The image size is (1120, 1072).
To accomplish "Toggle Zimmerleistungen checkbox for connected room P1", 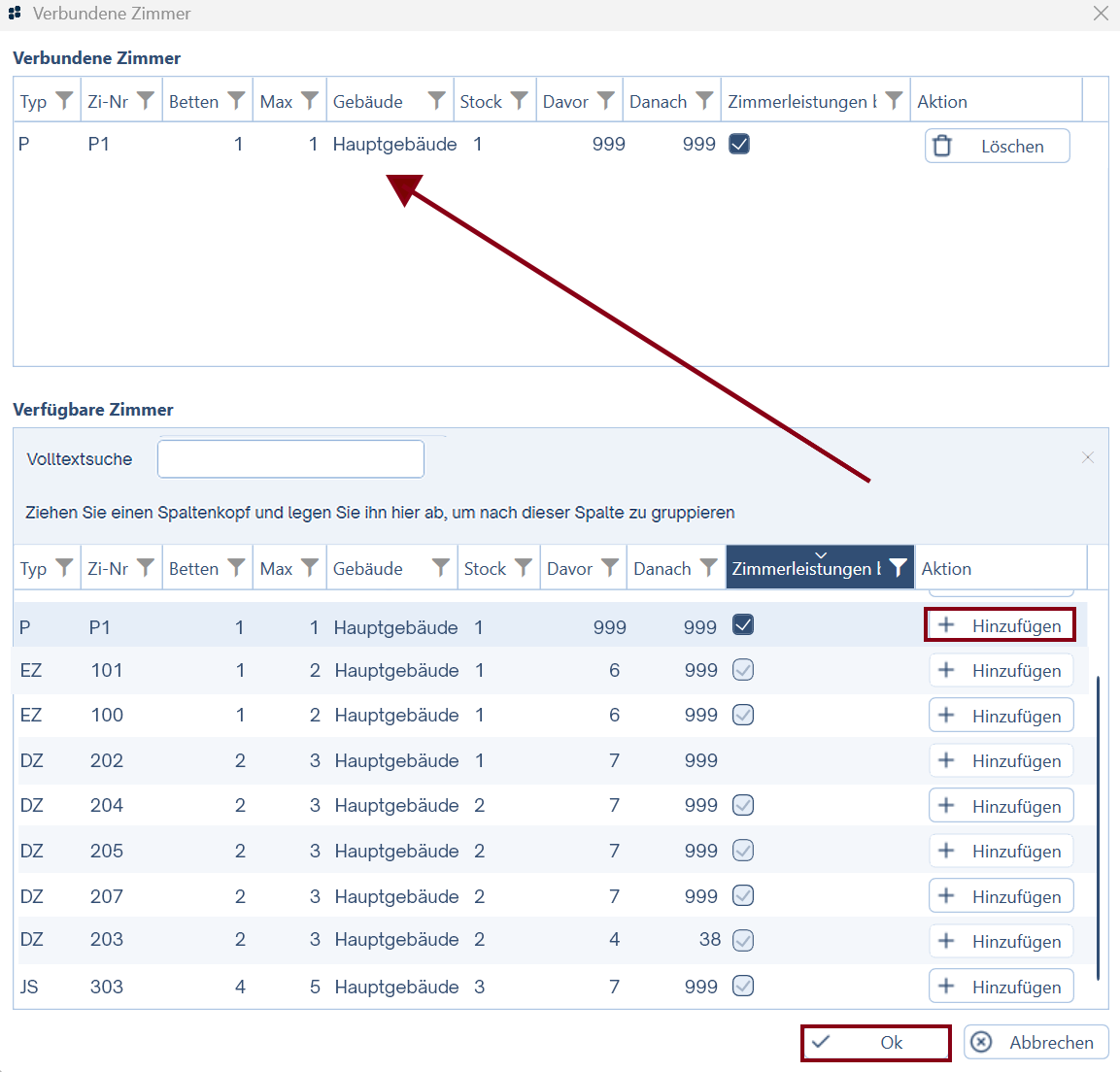I will pos(739,144).
